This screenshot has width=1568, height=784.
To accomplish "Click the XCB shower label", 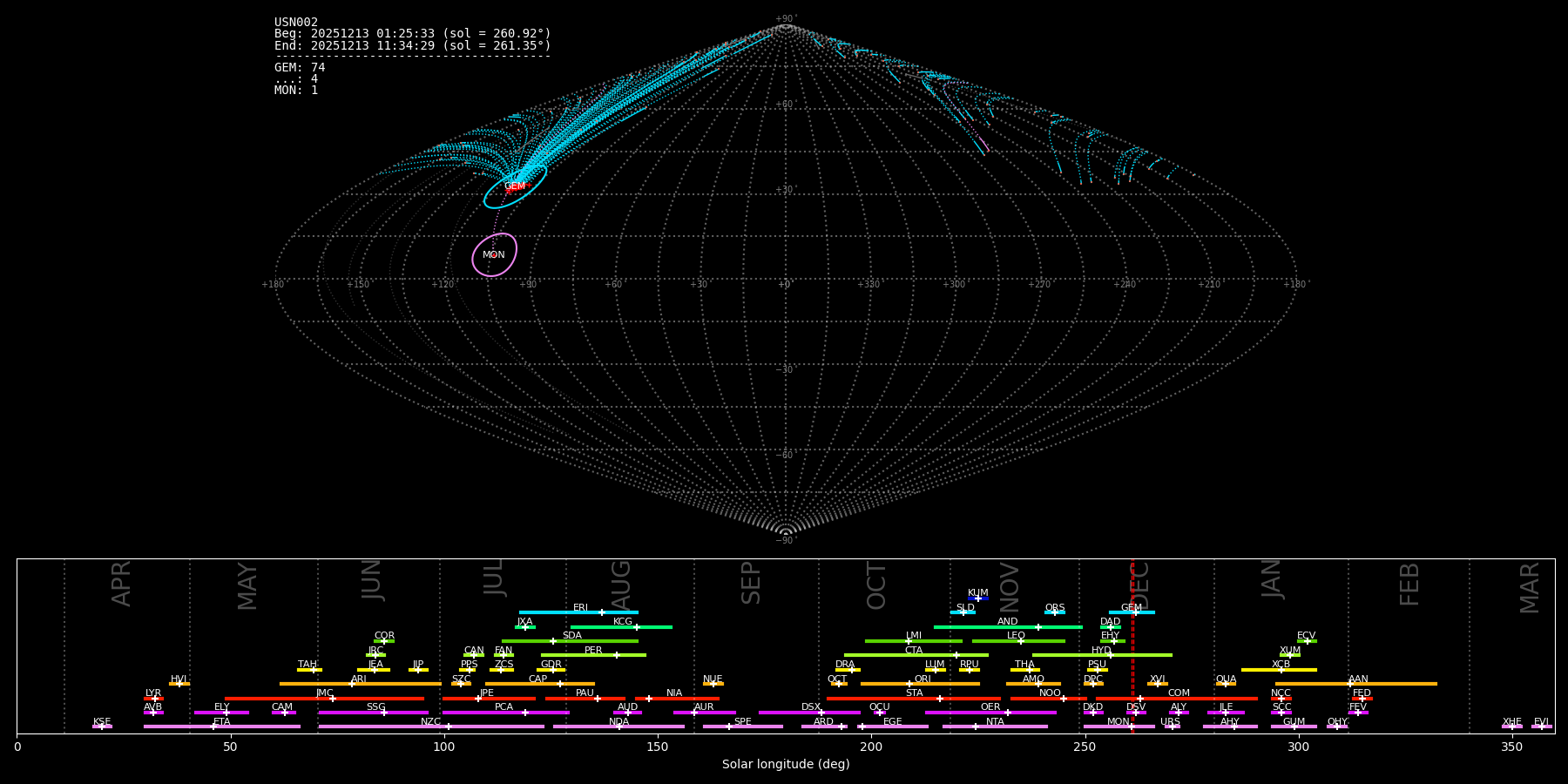I will 1281,665.
